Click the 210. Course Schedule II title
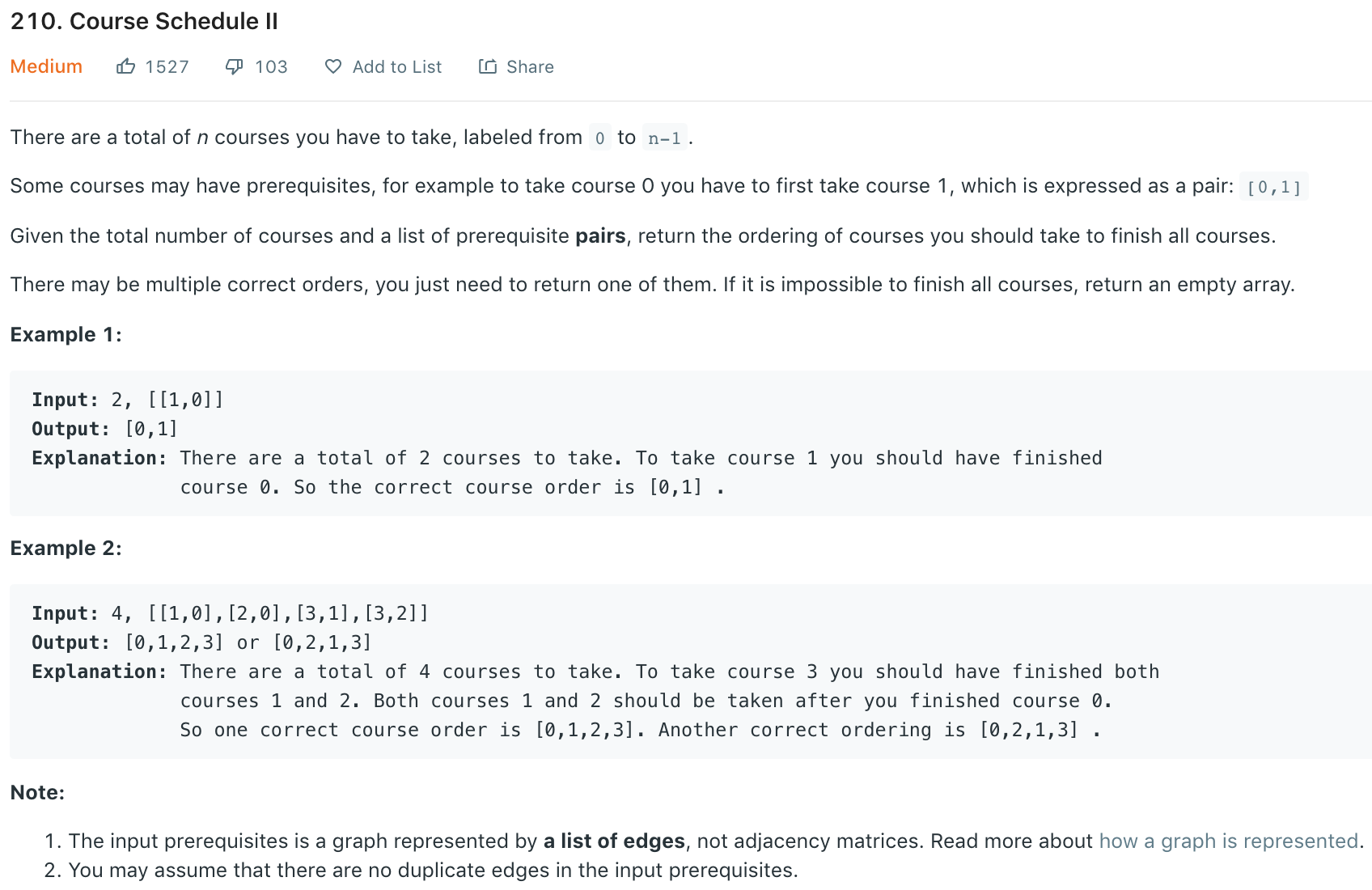The width and height of the screenshot is (1372, 890). tap(144, 21)
